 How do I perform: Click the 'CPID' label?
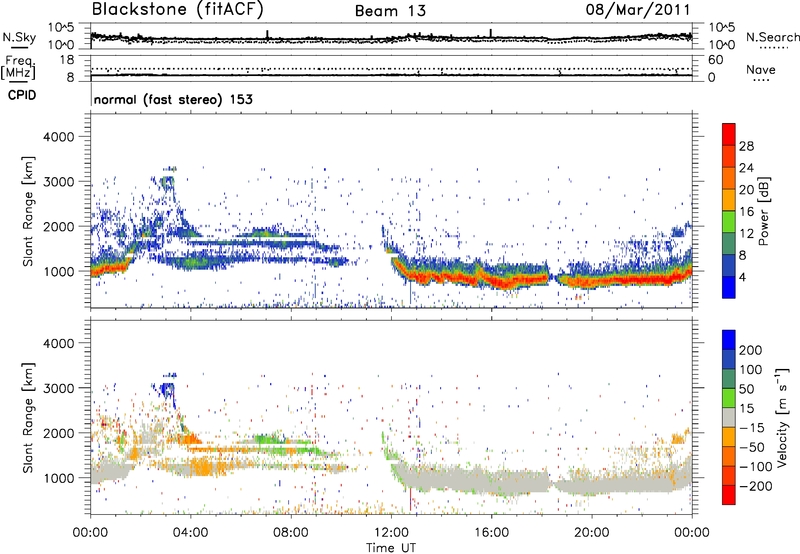(x=22, y=95)
